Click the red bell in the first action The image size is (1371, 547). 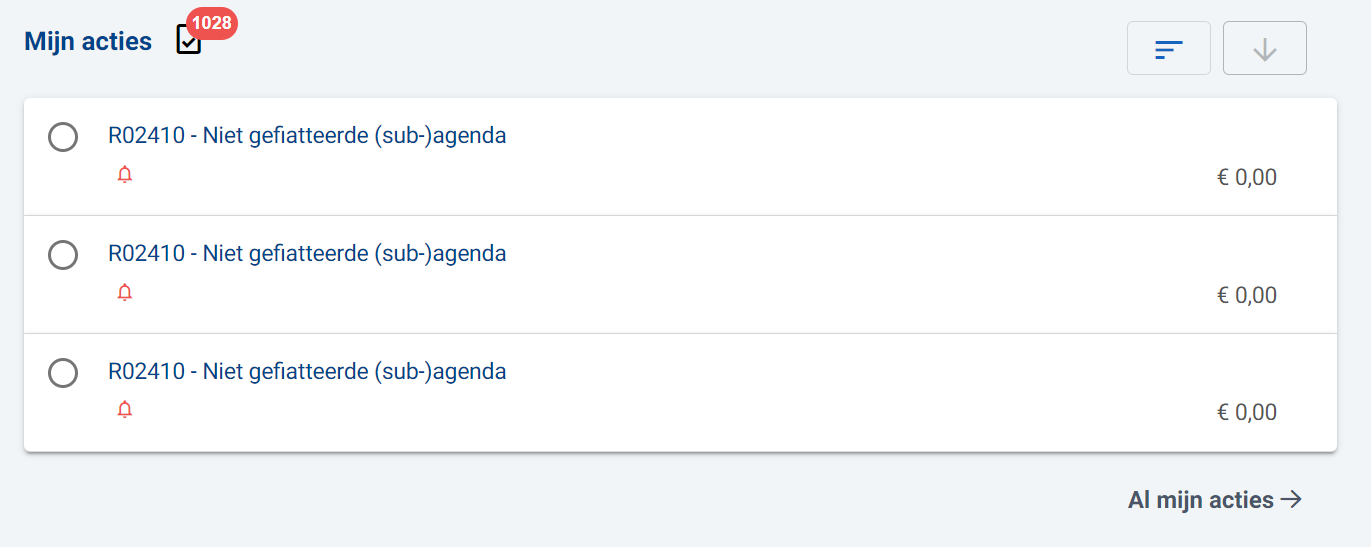point(125,176)
